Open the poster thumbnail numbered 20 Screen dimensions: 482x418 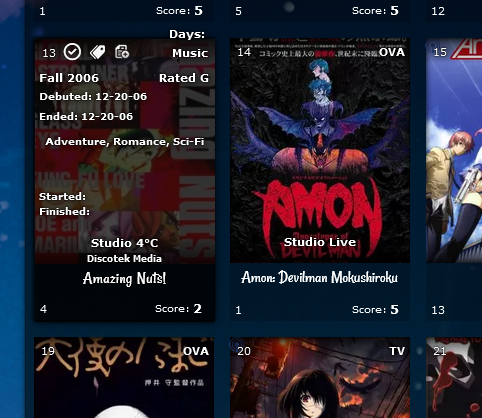click(x=320, y=377)
